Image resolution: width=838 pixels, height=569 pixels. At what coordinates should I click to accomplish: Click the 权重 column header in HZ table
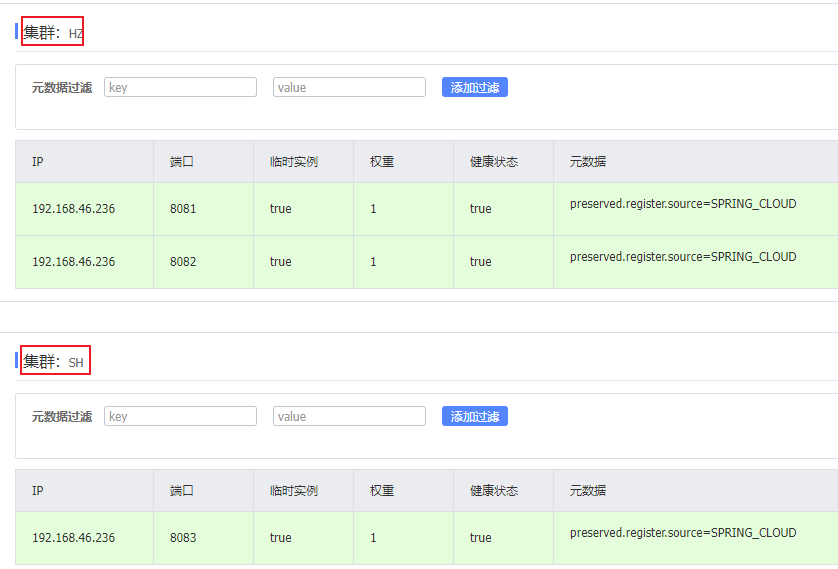382,162
